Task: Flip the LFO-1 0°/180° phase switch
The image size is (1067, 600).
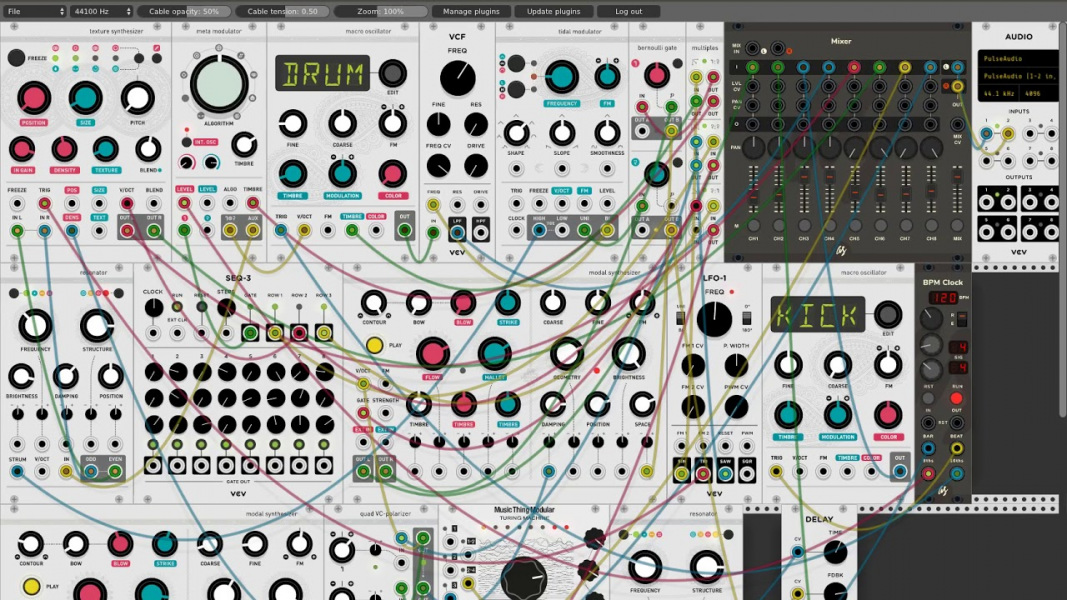Action: click(x=746, y=318)
